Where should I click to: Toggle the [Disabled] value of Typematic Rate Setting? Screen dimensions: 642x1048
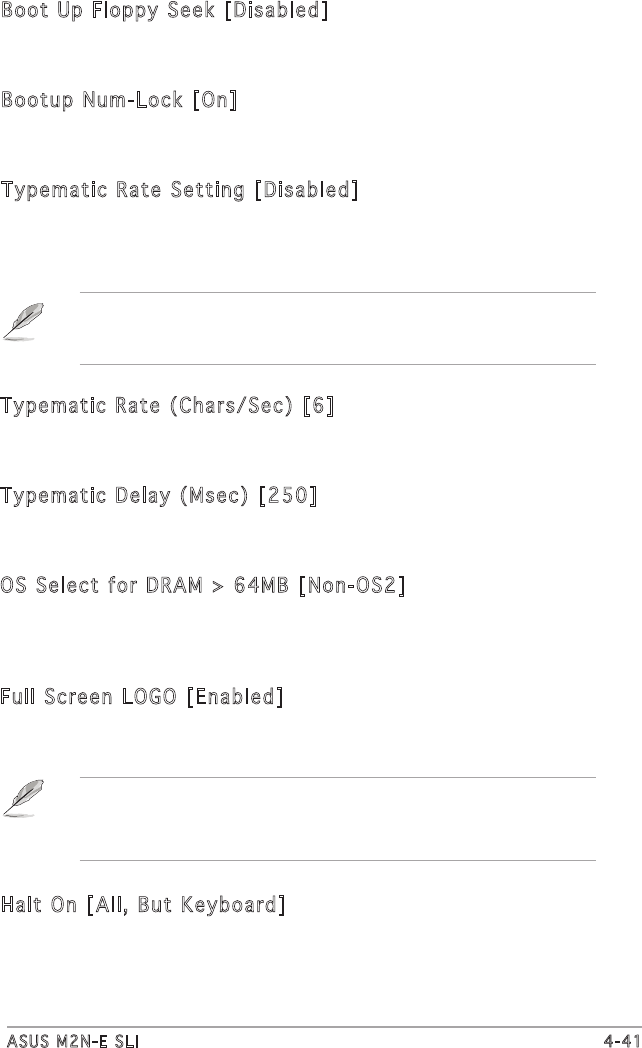[306, 189]
